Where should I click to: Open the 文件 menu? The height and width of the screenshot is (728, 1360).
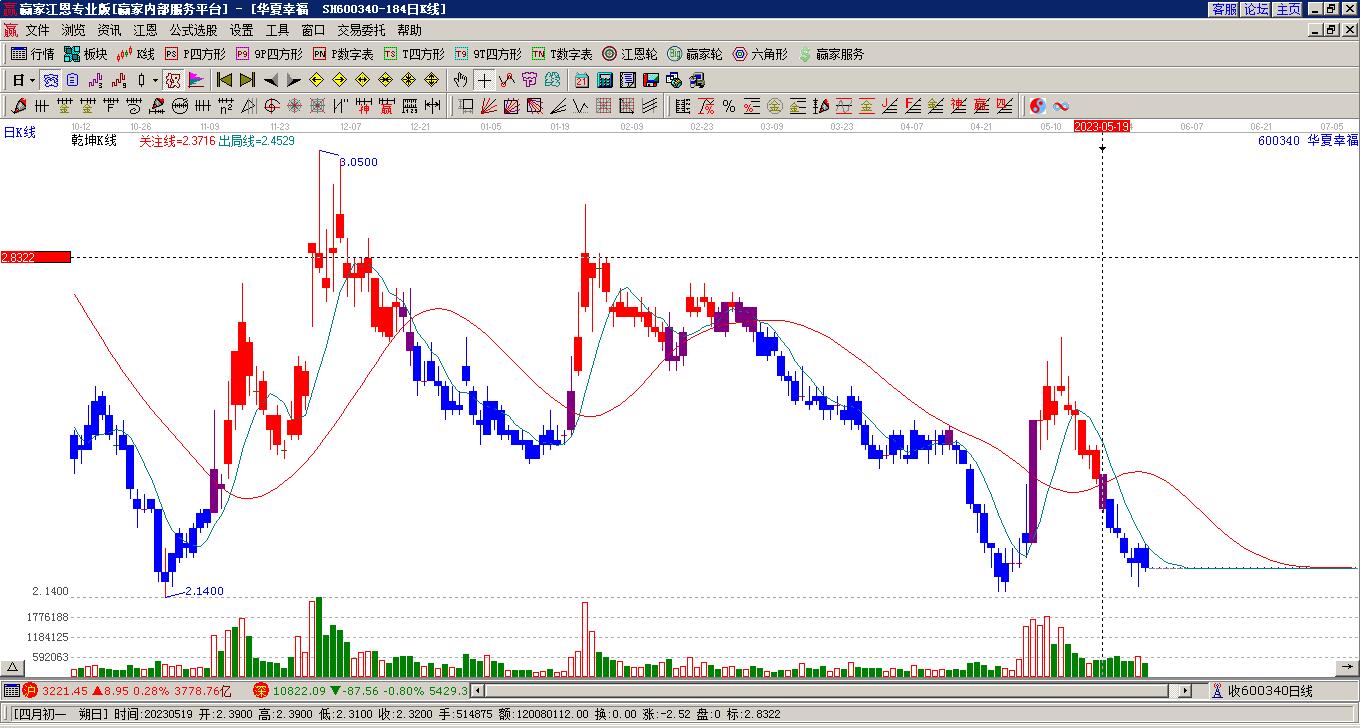(37, 30)
